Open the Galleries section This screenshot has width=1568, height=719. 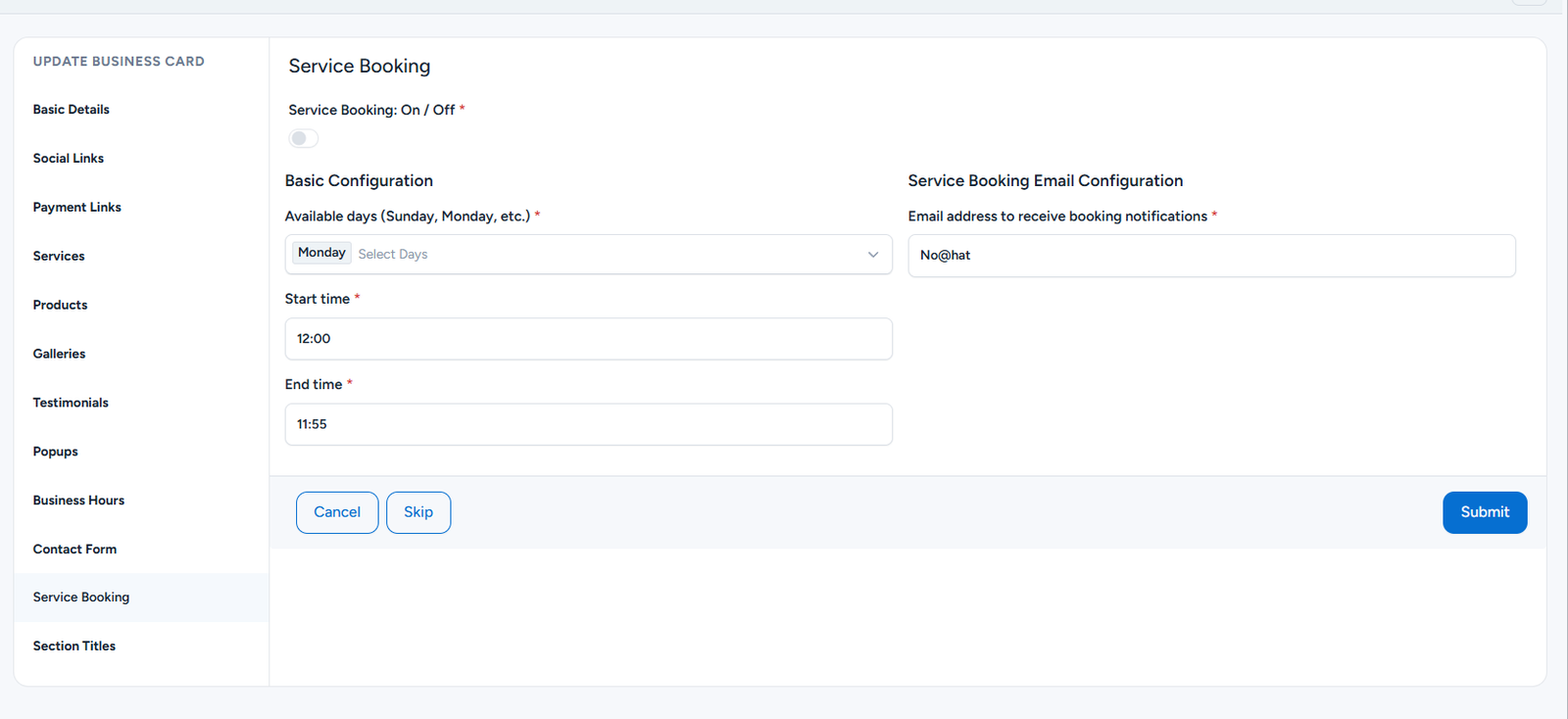click(60, 354)
